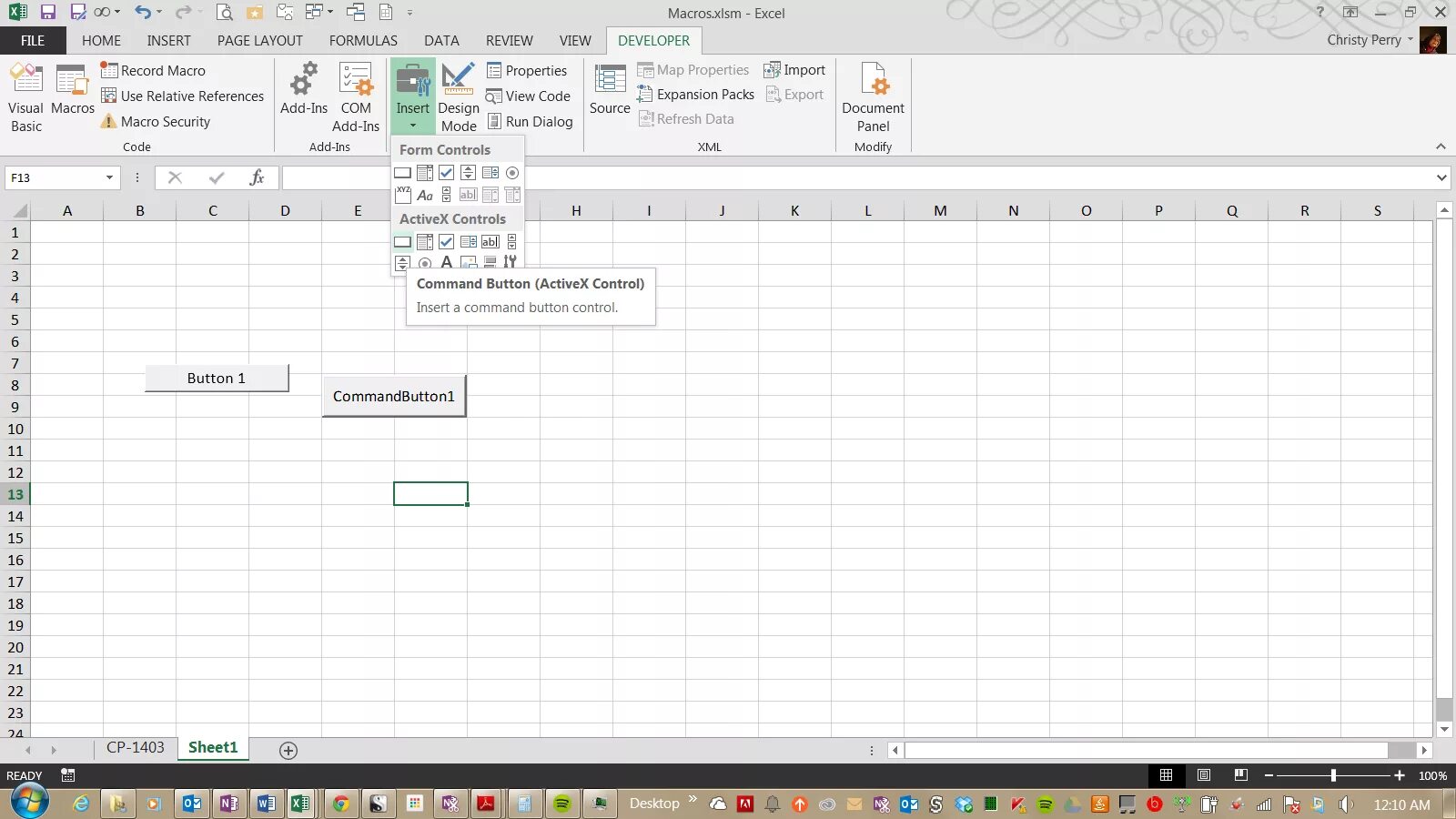Open COM Add-Ins dialog
This screenshot has height=819, width=1456.
coord(356,98)
